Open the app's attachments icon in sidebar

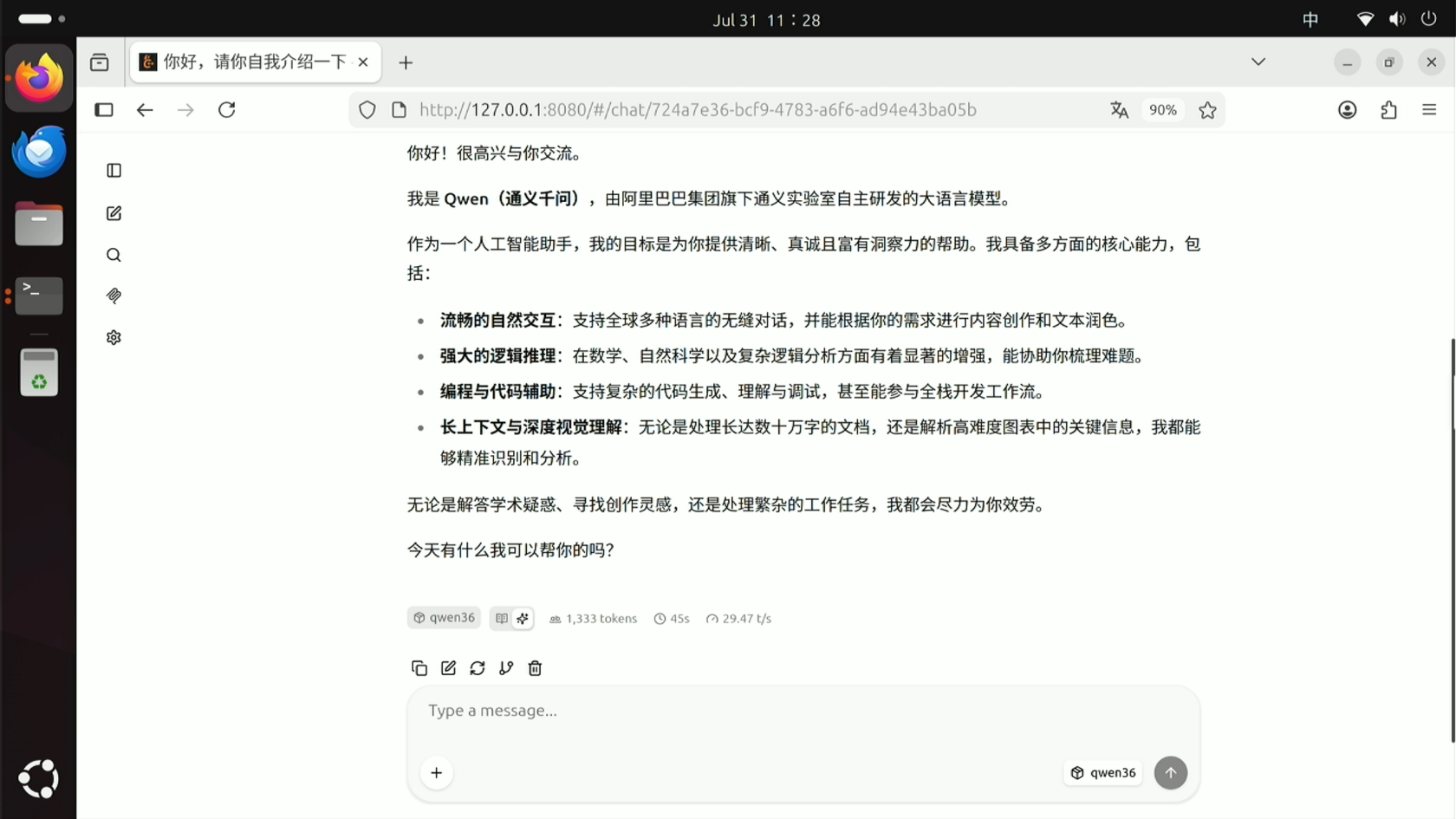click(x=114, y=296)
